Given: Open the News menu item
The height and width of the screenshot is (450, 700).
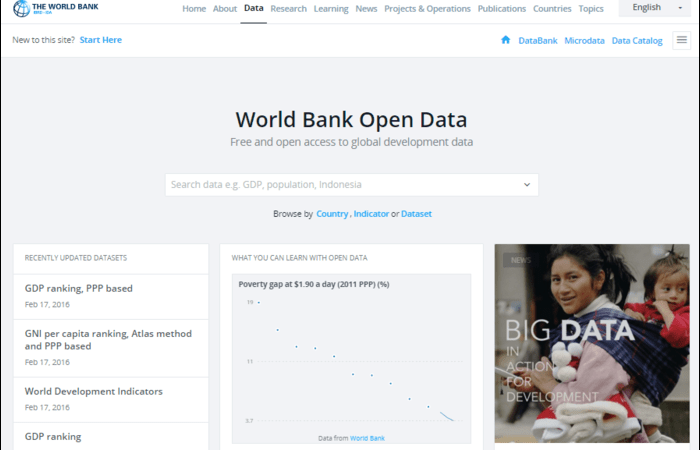Looking at the screenshot, I should pyautogui.click(x=366, y=8).
